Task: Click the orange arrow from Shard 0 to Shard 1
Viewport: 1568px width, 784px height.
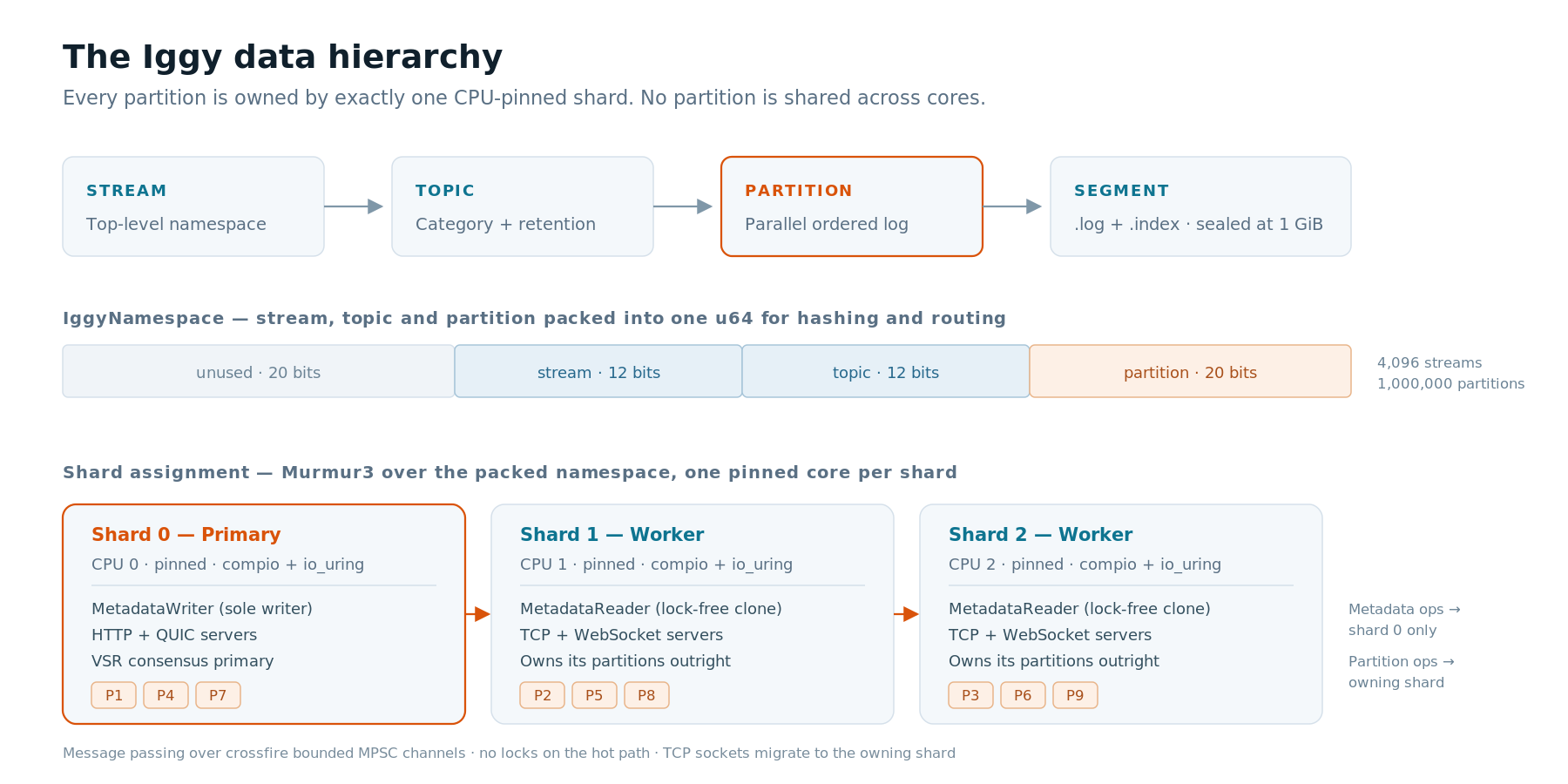Action: tap(478, 614)
